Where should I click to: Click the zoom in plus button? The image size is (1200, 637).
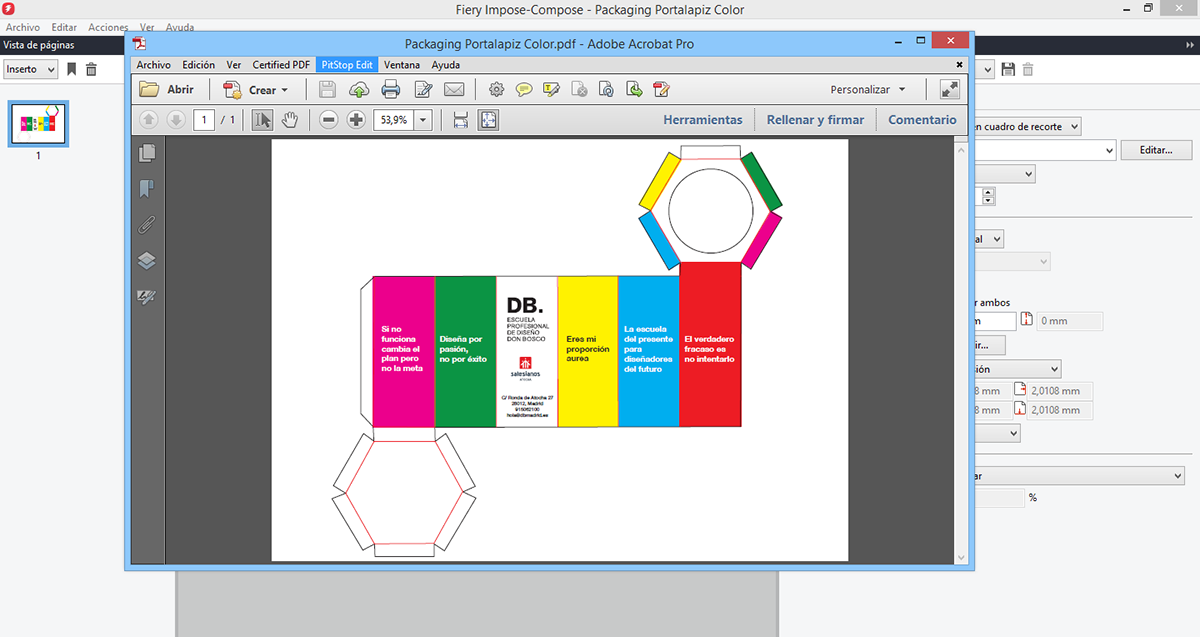356,120
